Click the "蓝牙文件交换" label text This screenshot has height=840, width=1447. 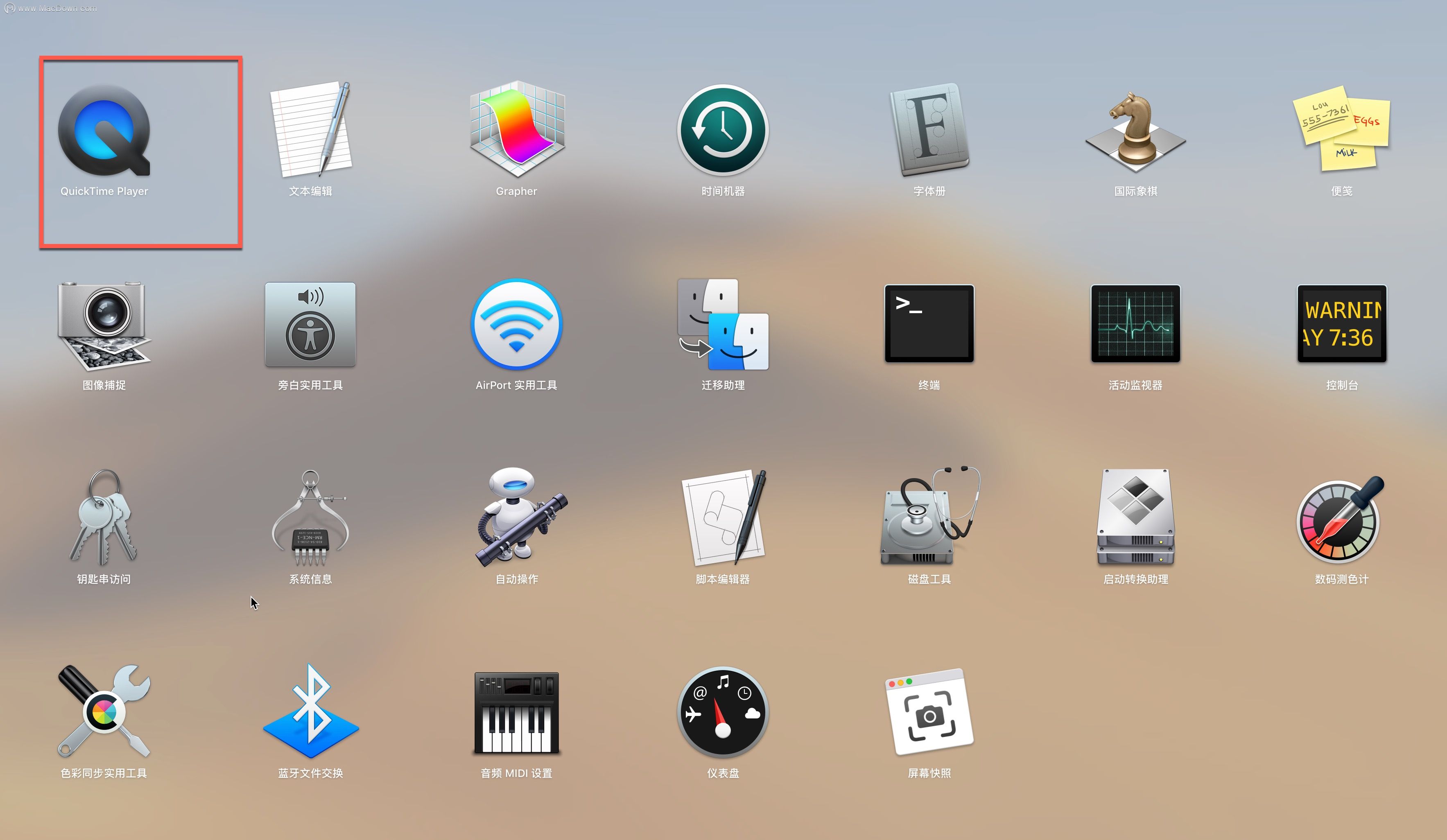click(x=311, y=773)
